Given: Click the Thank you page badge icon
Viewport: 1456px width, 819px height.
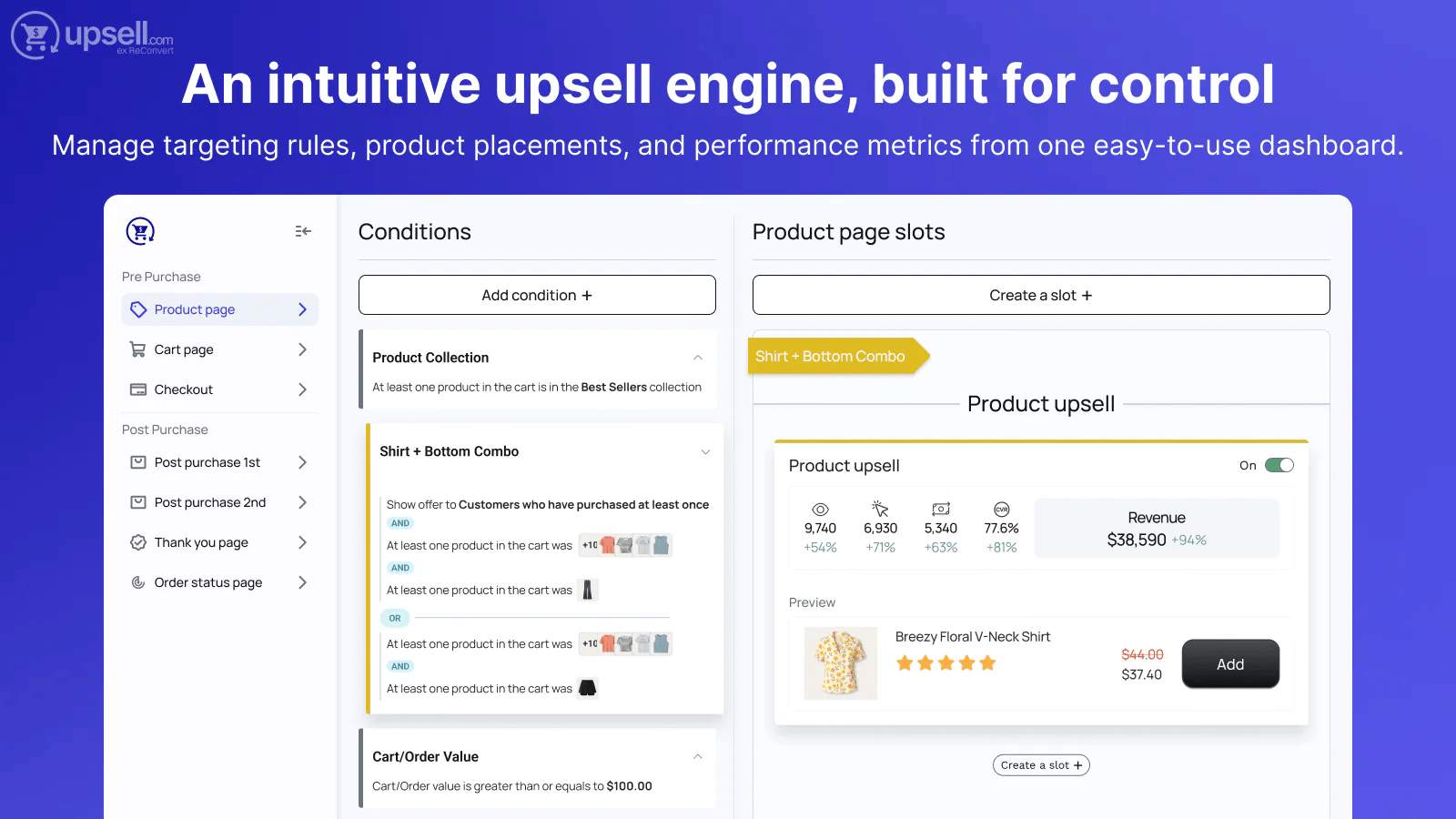Looking at the screenshot, I should (137, 542).
